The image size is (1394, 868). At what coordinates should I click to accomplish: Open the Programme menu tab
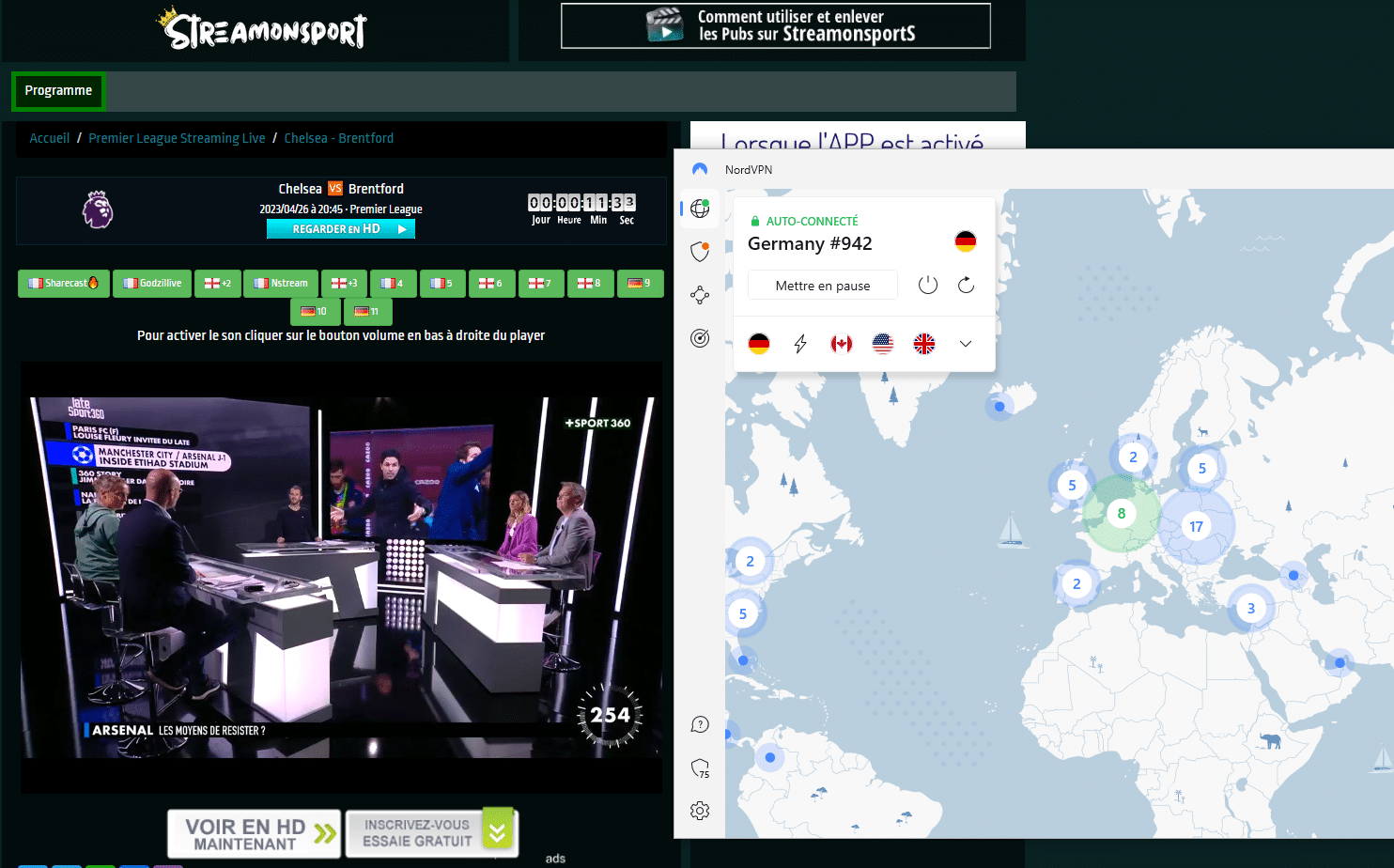coord(58,91)
